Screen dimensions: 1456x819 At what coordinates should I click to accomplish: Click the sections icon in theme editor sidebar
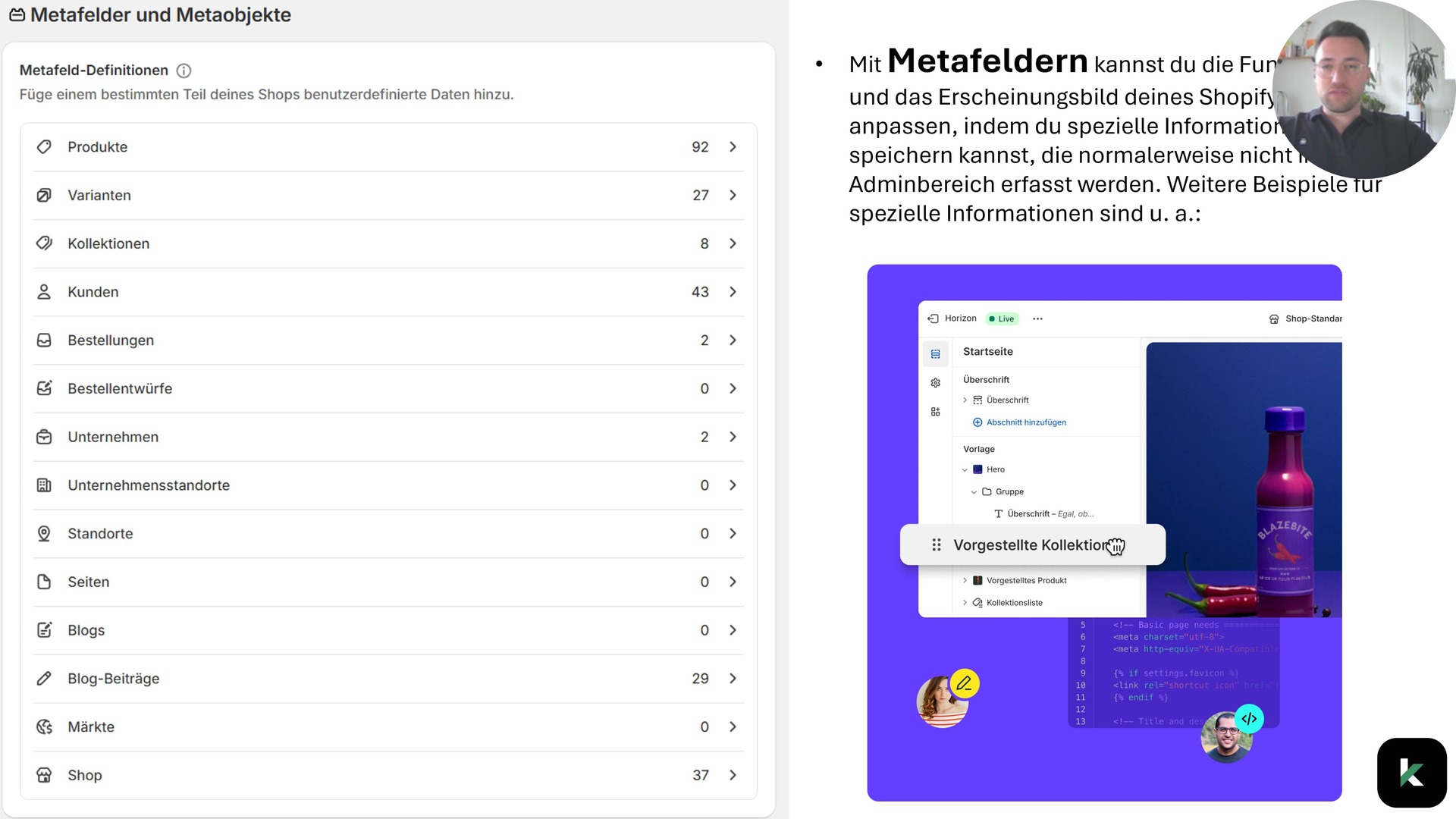[935, 354]
